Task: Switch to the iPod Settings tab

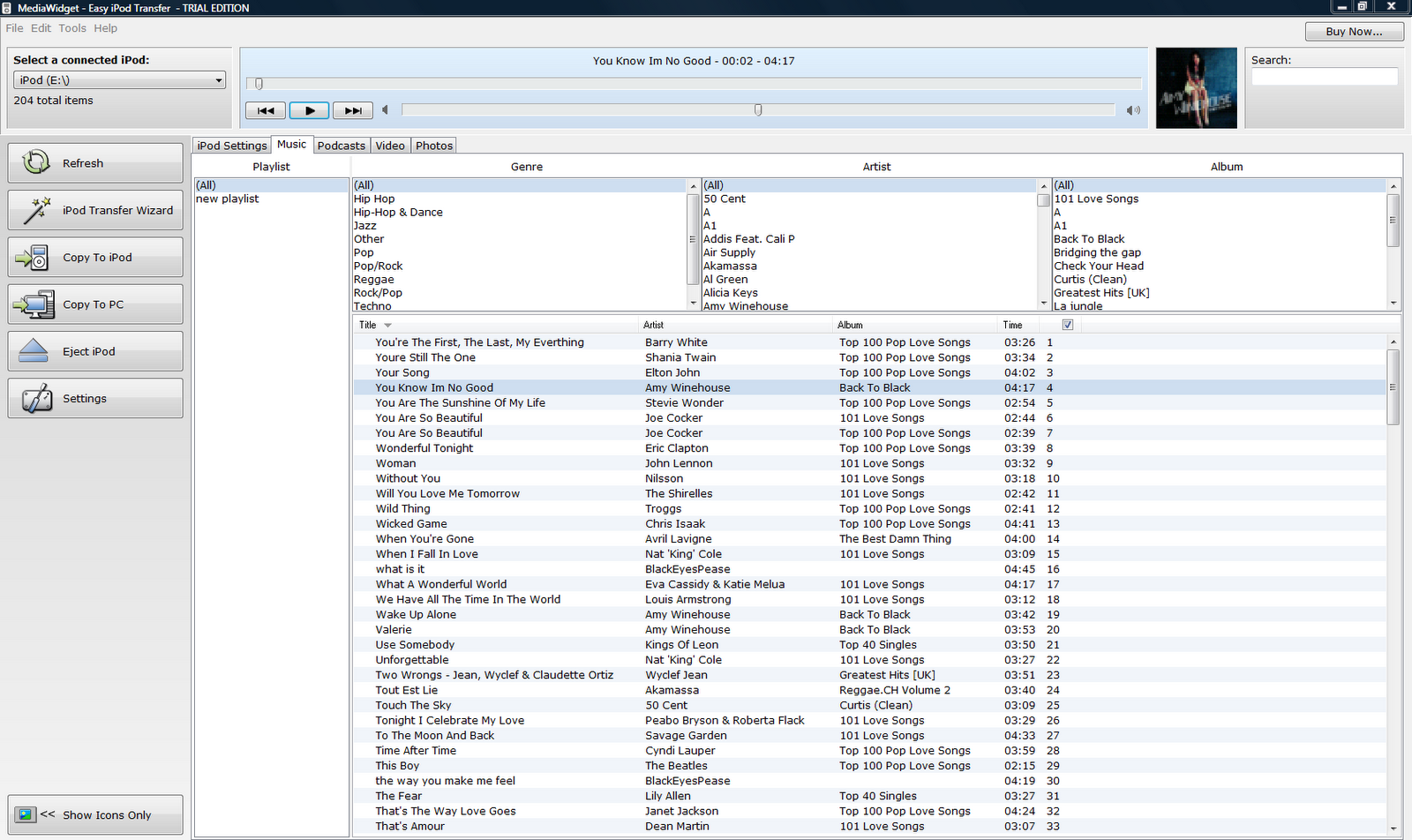Action: [232, 146]
